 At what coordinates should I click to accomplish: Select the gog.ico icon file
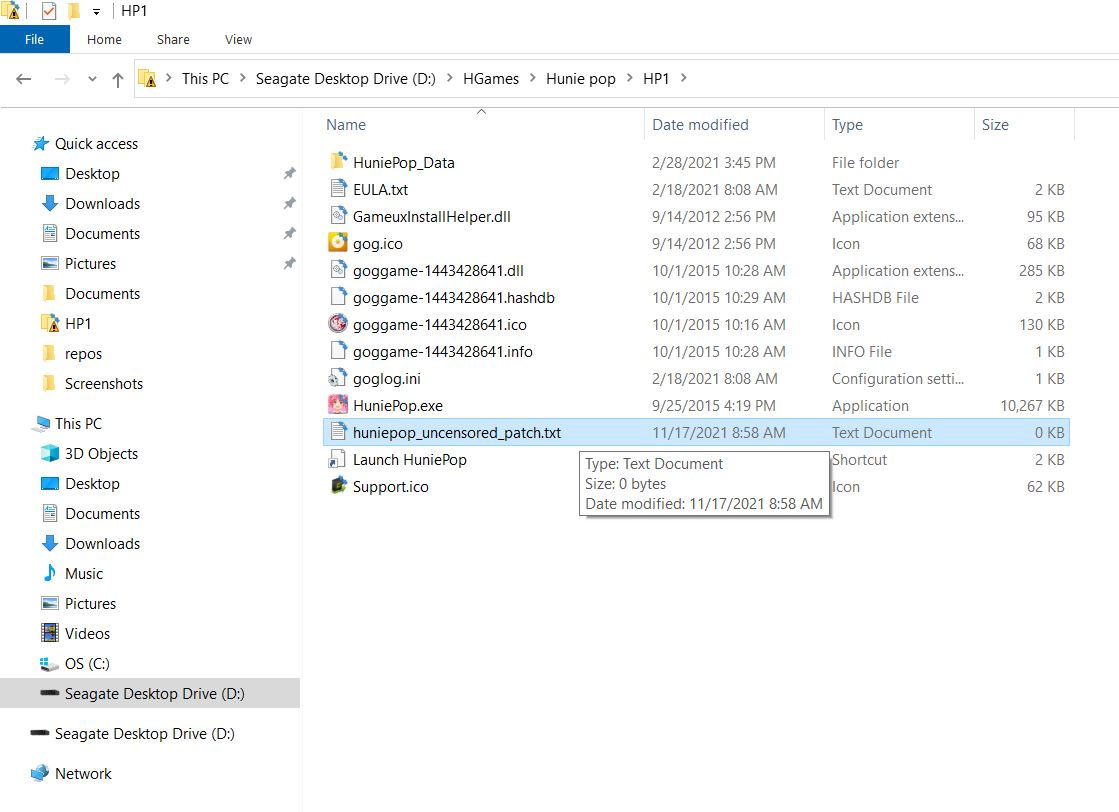[x=337, y=244]
